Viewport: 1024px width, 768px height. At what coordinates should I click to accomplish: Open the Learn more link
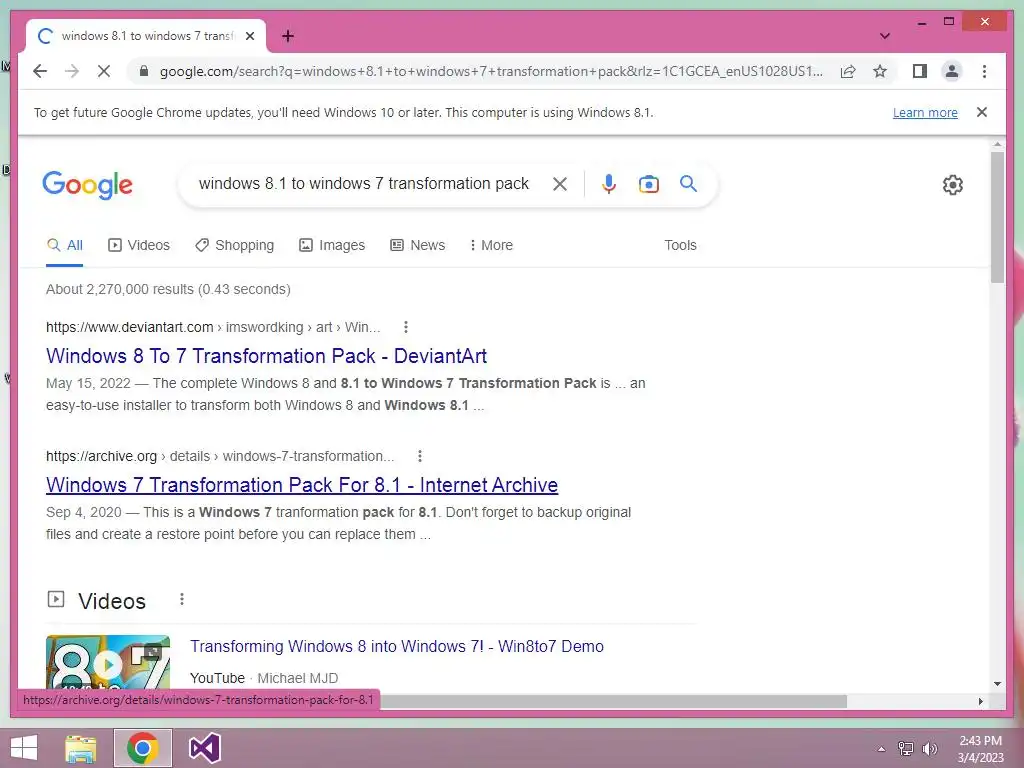point(925,112)
